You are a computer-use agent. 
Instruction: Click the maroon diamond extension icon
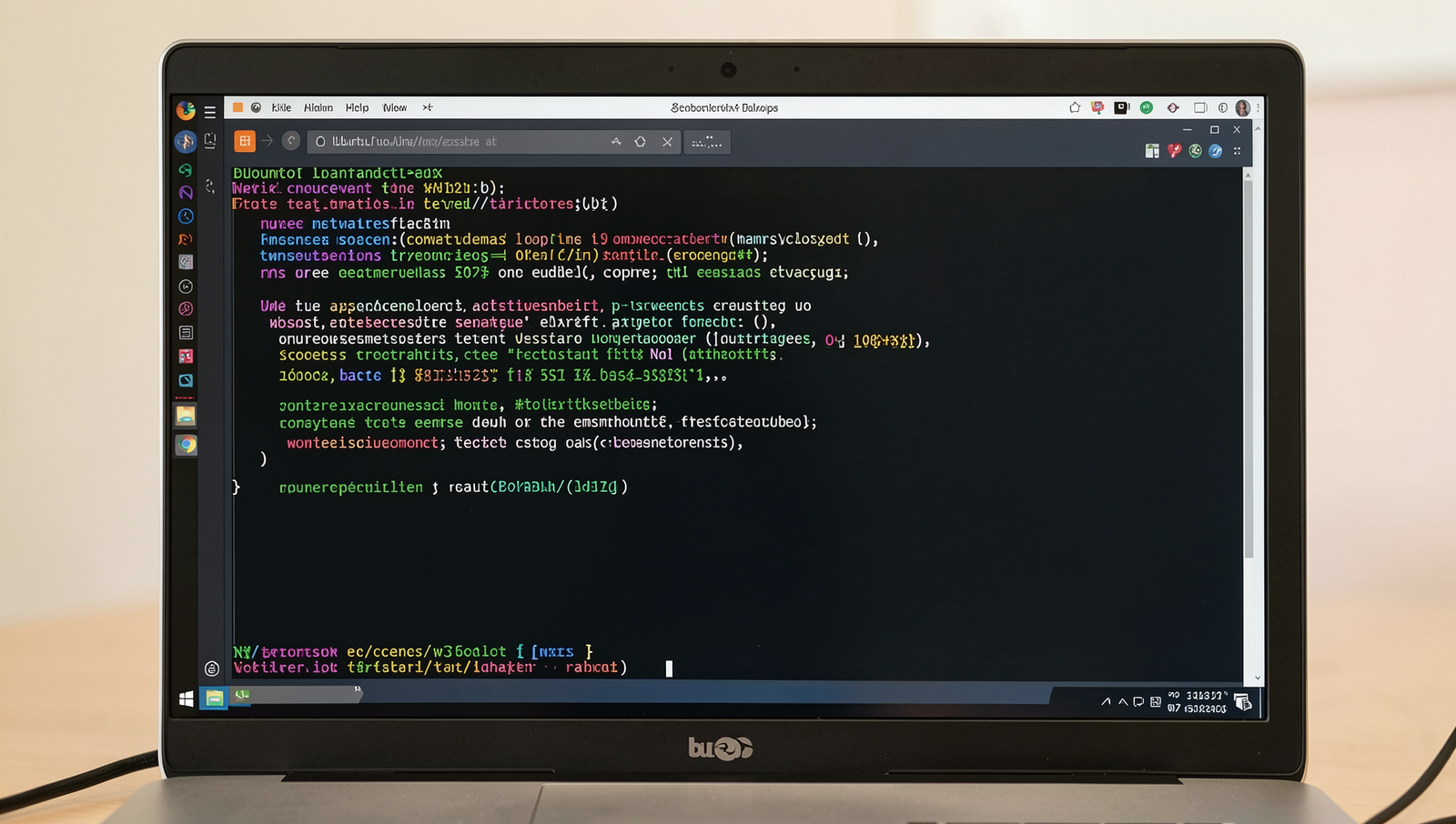[1173, 107]
